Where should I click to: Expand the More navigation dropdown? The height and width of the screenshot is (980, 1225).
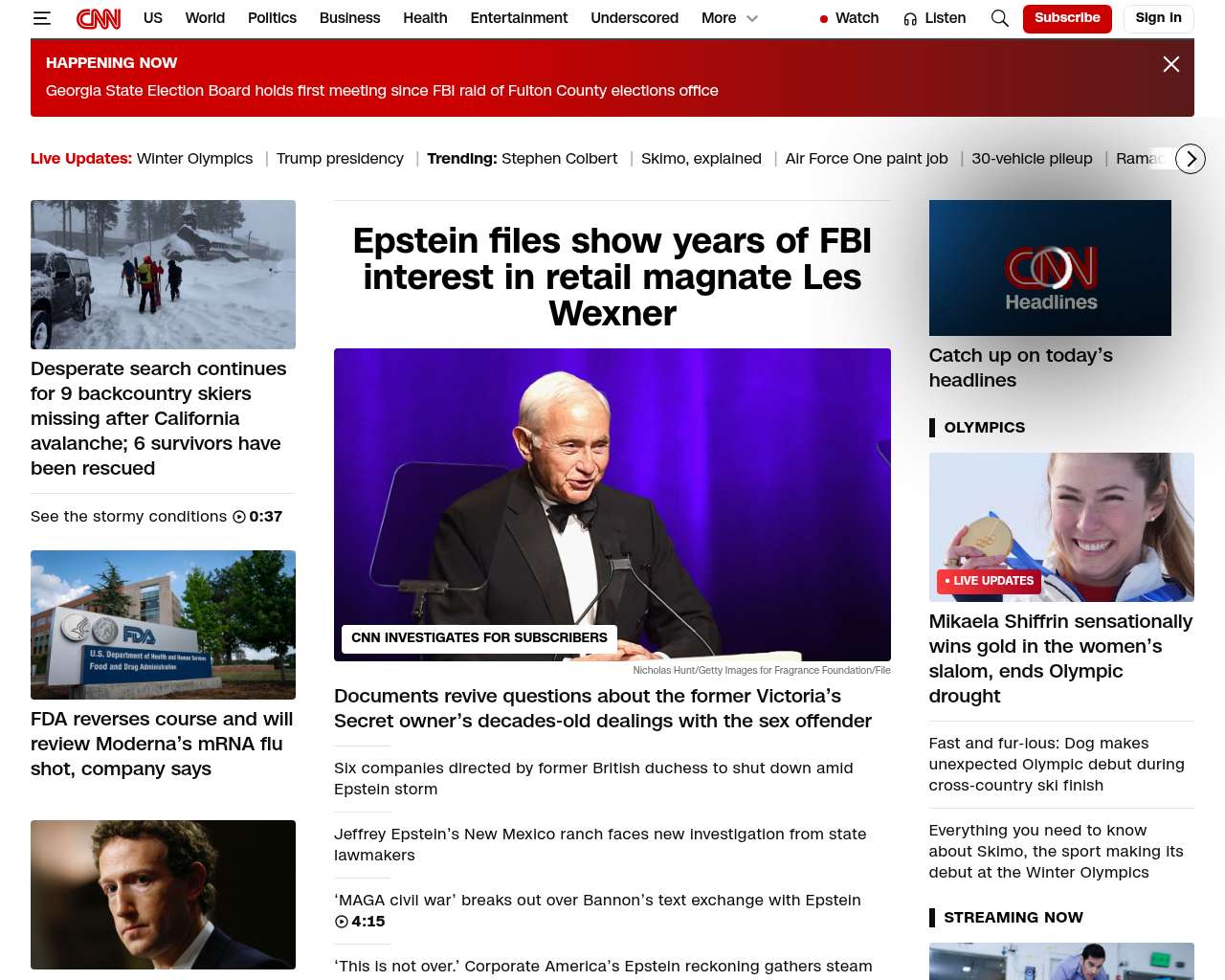(x=729, y=18)
